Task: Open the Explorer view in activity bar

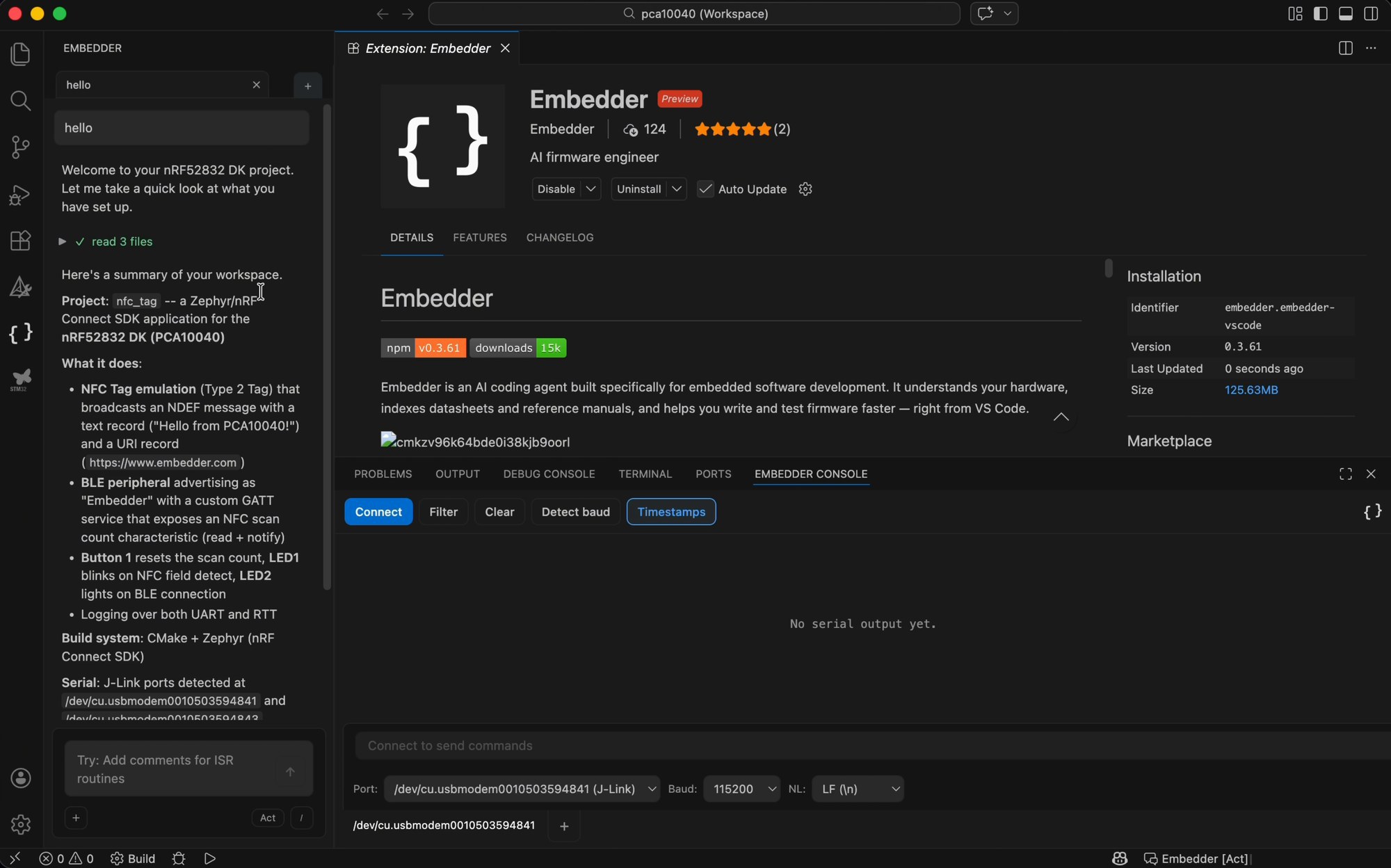Action: tap(21, 54)
